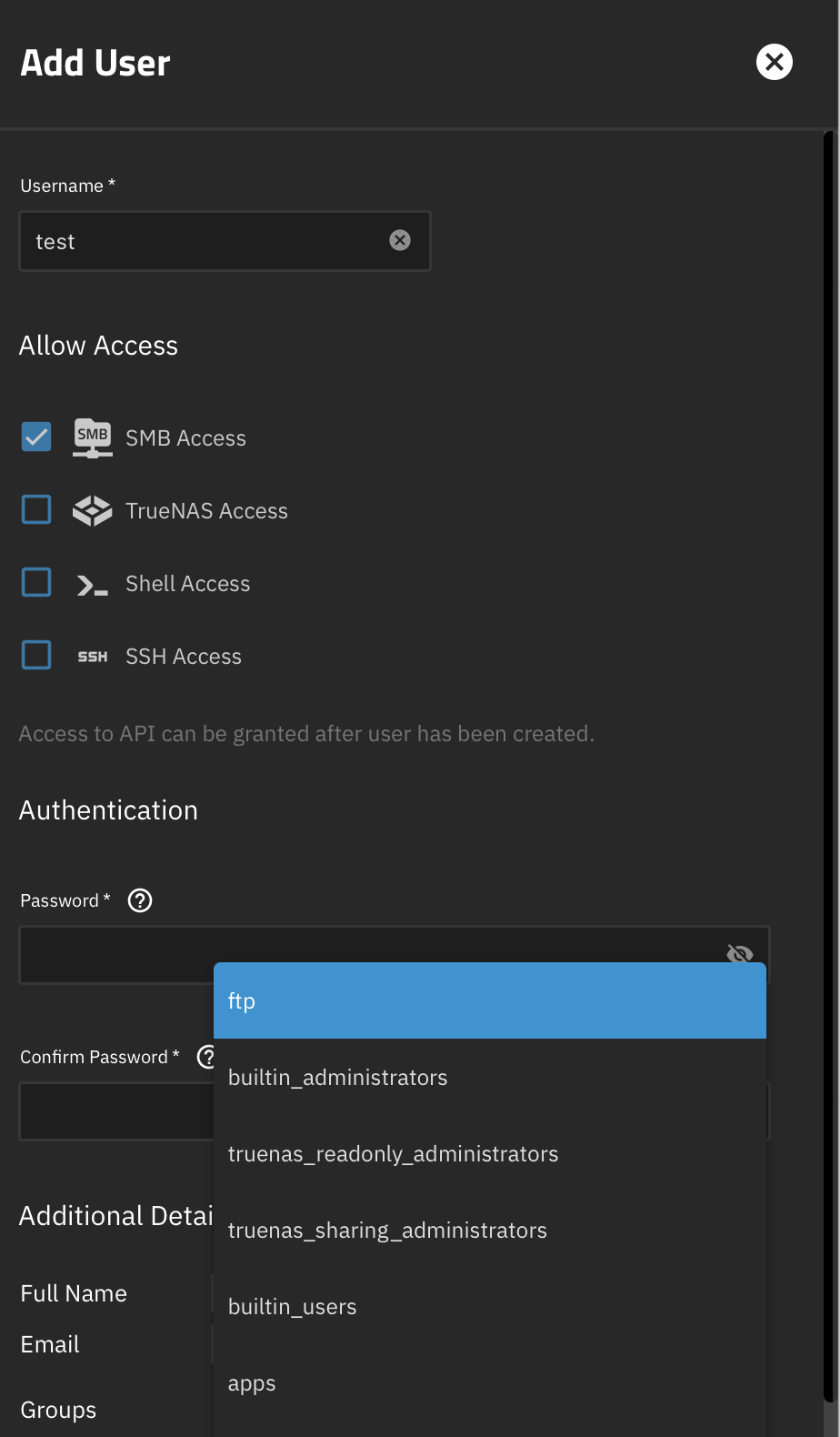Open Password help tooltip icon
This screenshot has height=1437, width=840.
pos(140,900)
